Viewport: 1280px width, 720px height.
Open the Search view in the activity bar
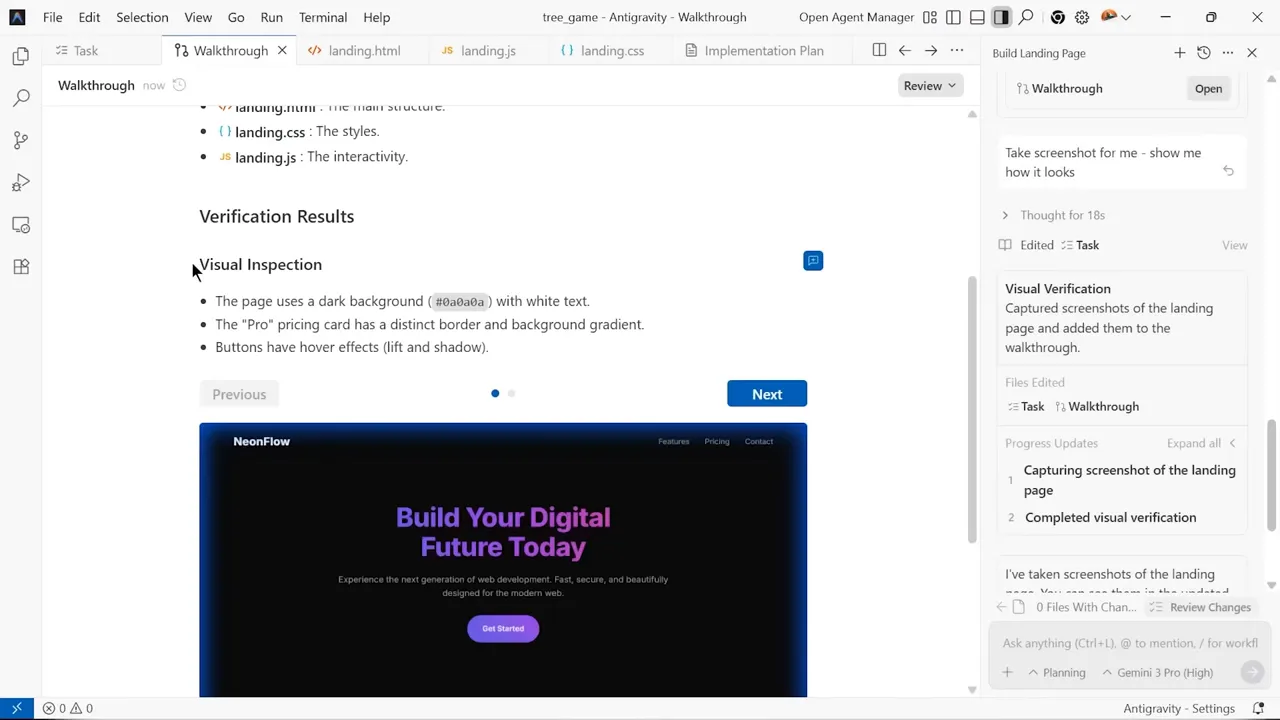(21, 98)
